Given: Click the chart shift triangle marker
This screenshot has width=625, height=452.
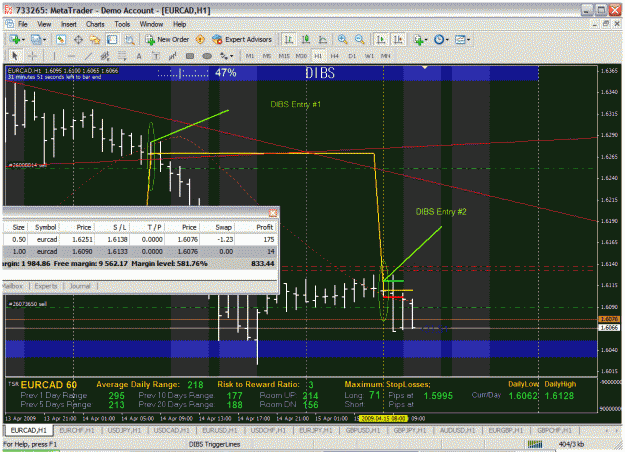Looking at the screenshot, I should [x=425, y=68].
